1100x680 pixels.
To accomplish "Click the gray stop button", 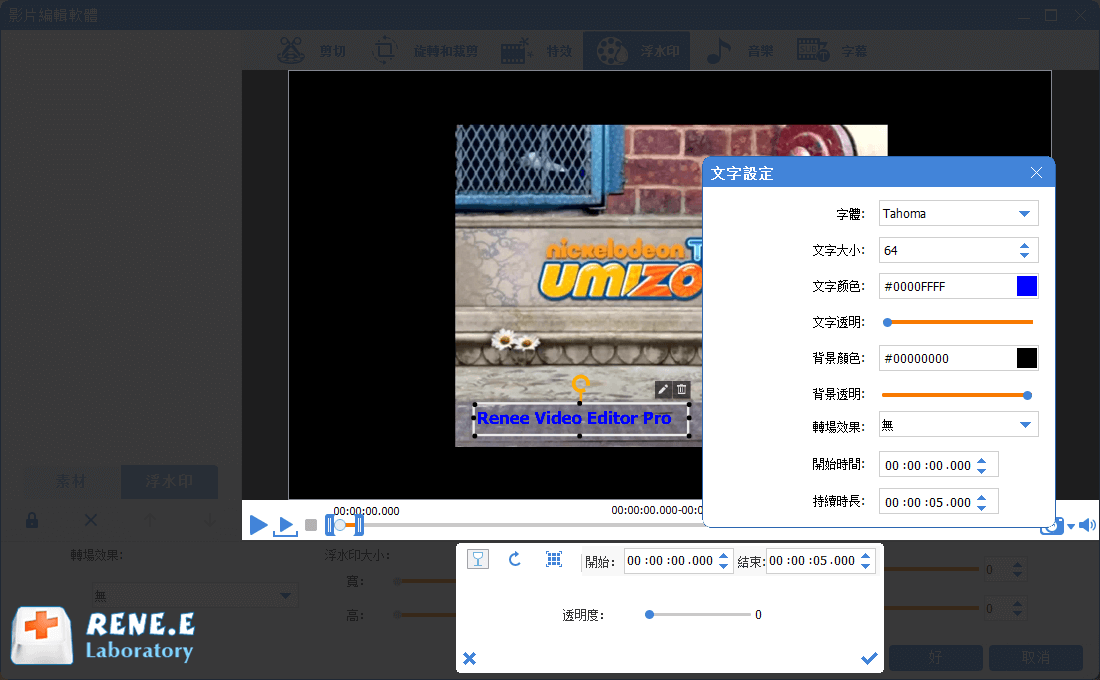I will click(311, 525).
